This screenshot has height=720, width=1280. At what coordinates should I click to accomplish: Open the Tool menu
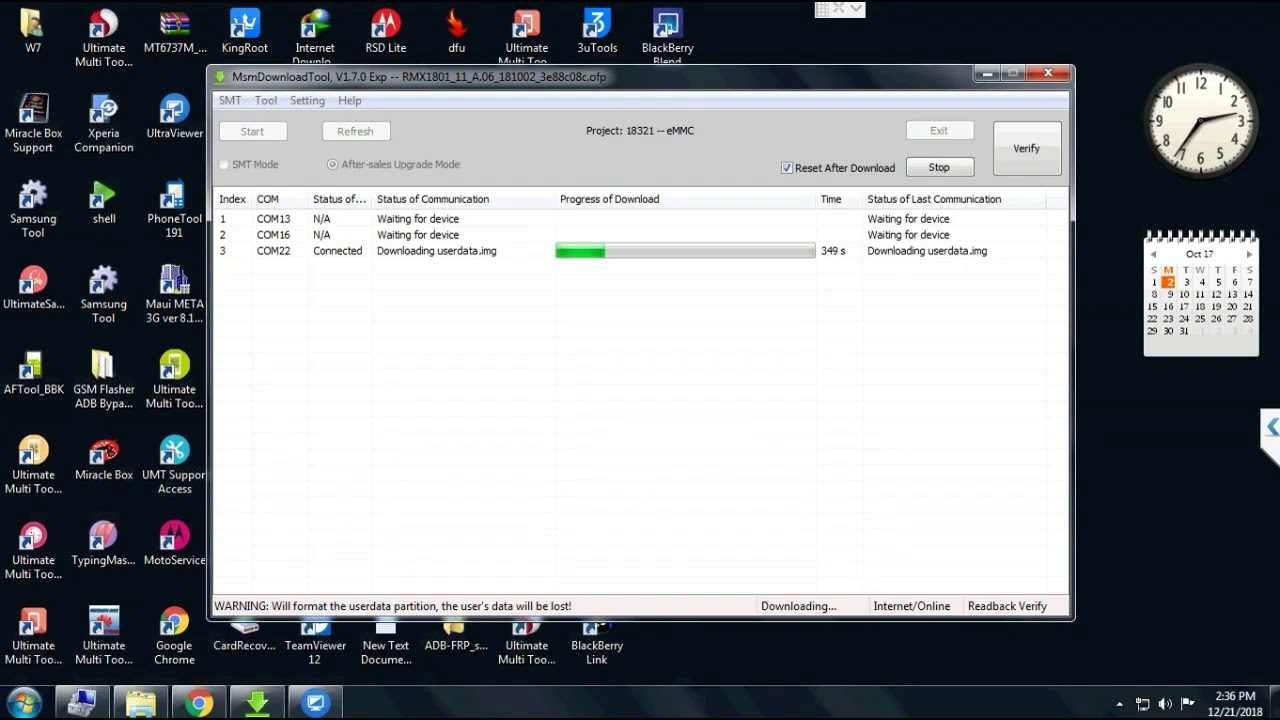266,100
